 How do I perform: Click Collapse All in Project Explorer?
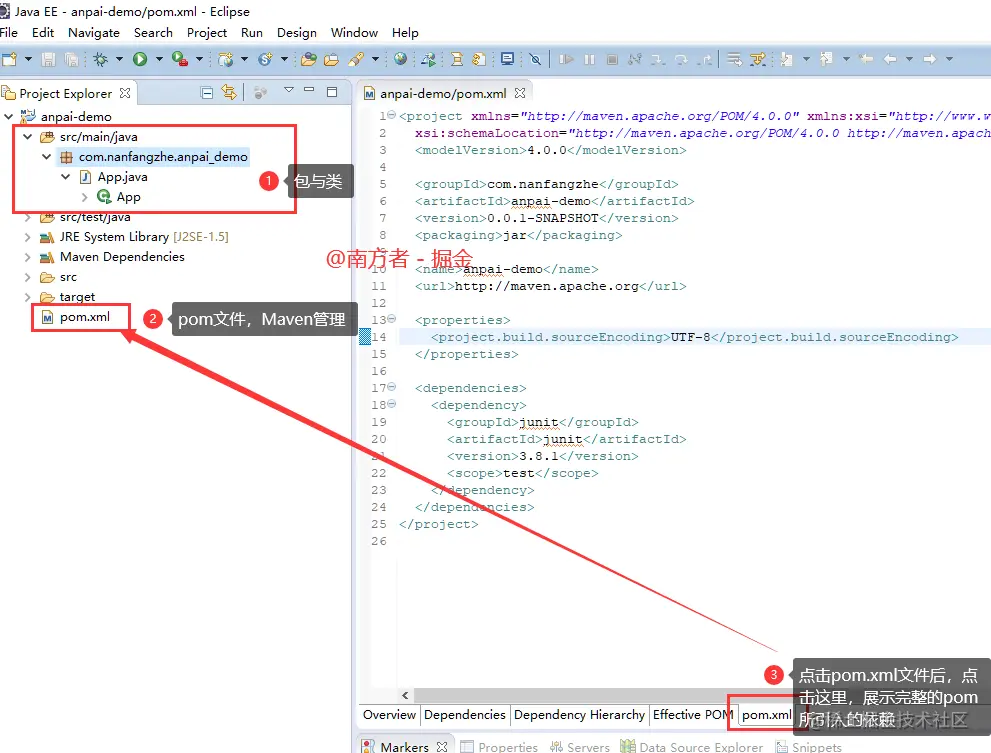[207, 93]
